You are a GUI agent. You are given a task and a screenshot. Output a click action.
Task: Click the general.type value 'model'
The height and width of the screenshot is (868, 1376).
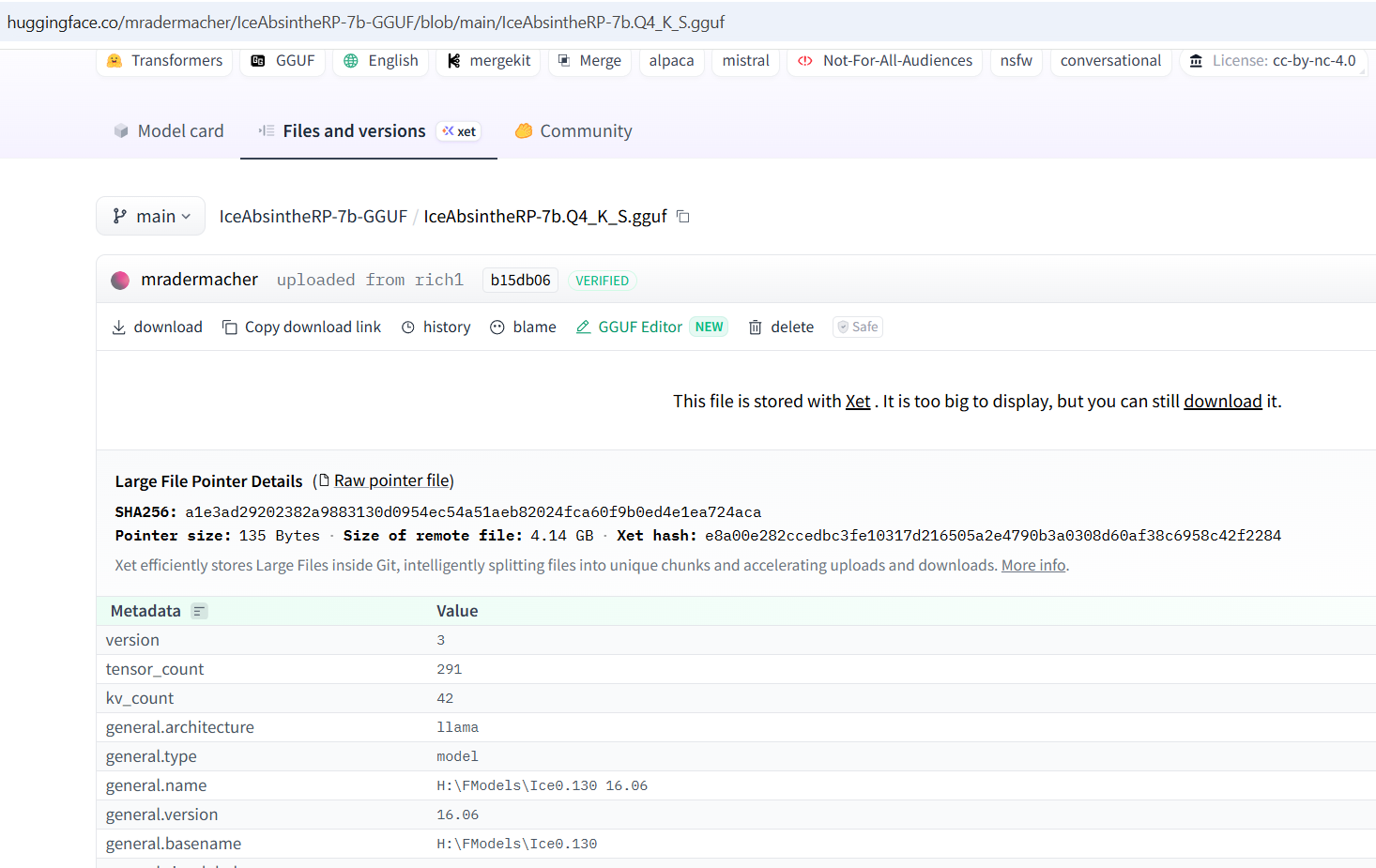pos(458,756)
